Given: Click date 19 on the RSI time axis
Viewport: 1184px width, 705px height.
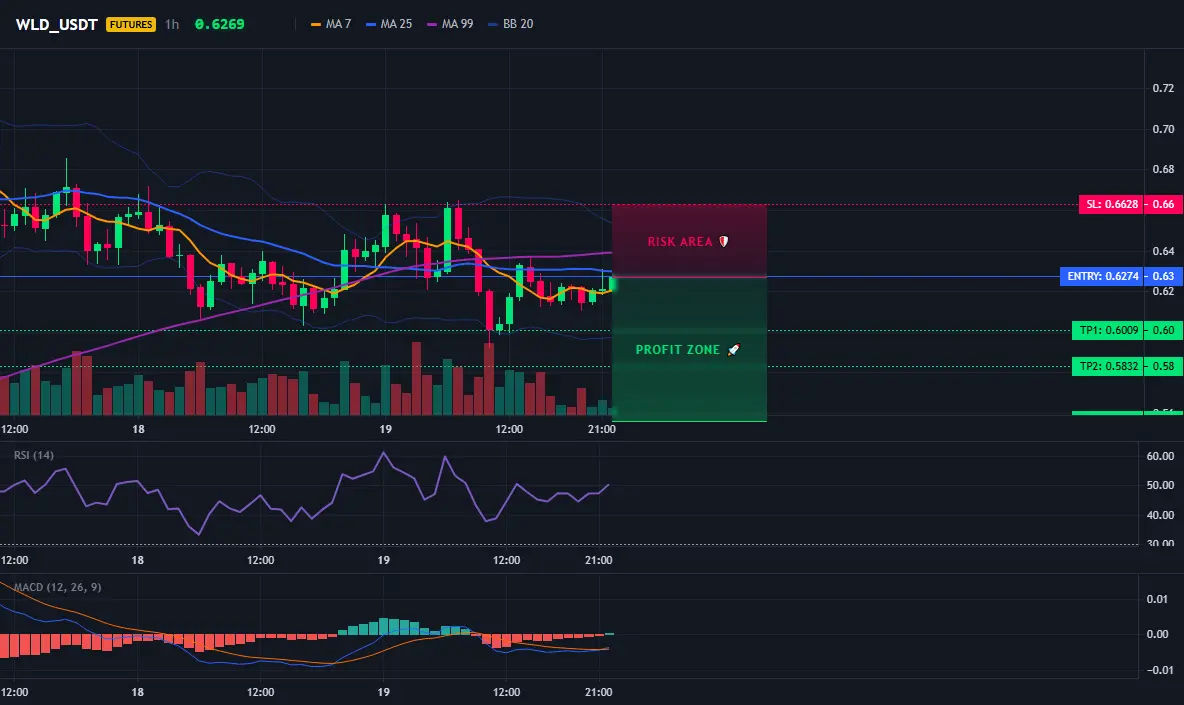Looking at the screenshot, I should (384, 560).
